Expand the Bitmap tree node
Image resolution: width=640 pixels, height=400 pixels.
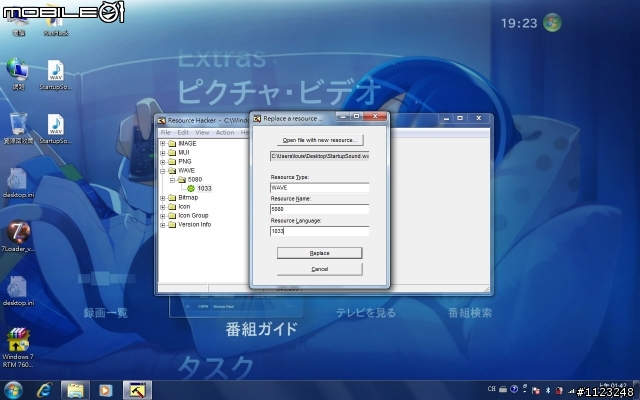[x=162, y=198]
